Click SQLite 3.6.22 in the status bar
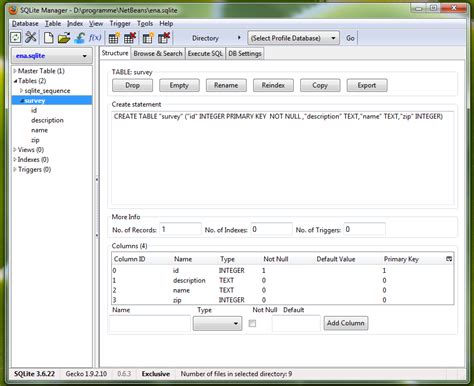The image size is (474, 386). click(x=34, y=374)
